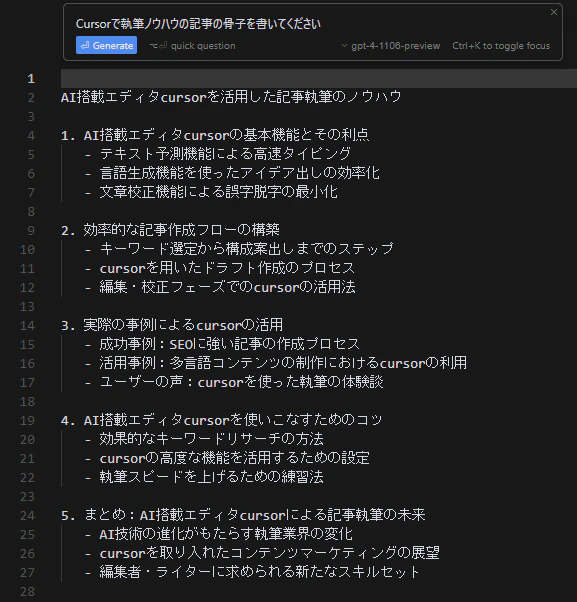Click line number 18 in the gutter
The image size is (577, 602).
27,402
